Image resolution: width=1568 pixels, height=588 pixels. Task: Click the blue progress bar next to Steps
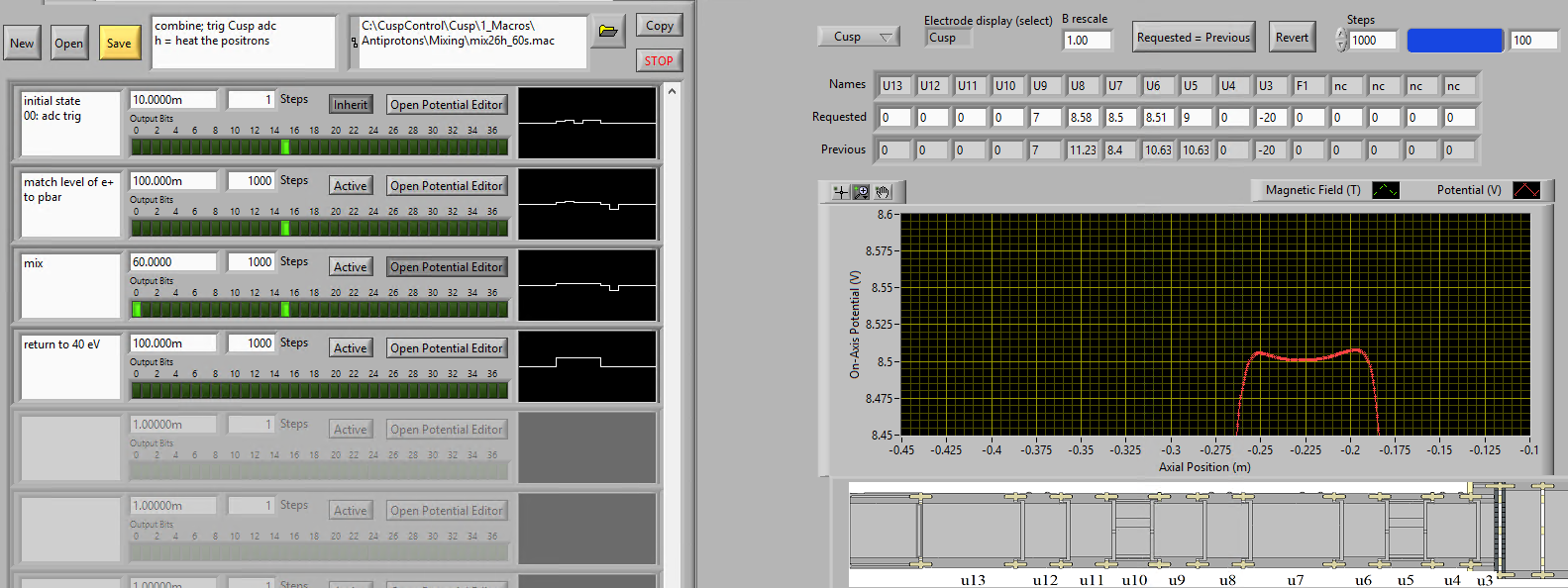pyautogui.click(x=1454, y=41)
